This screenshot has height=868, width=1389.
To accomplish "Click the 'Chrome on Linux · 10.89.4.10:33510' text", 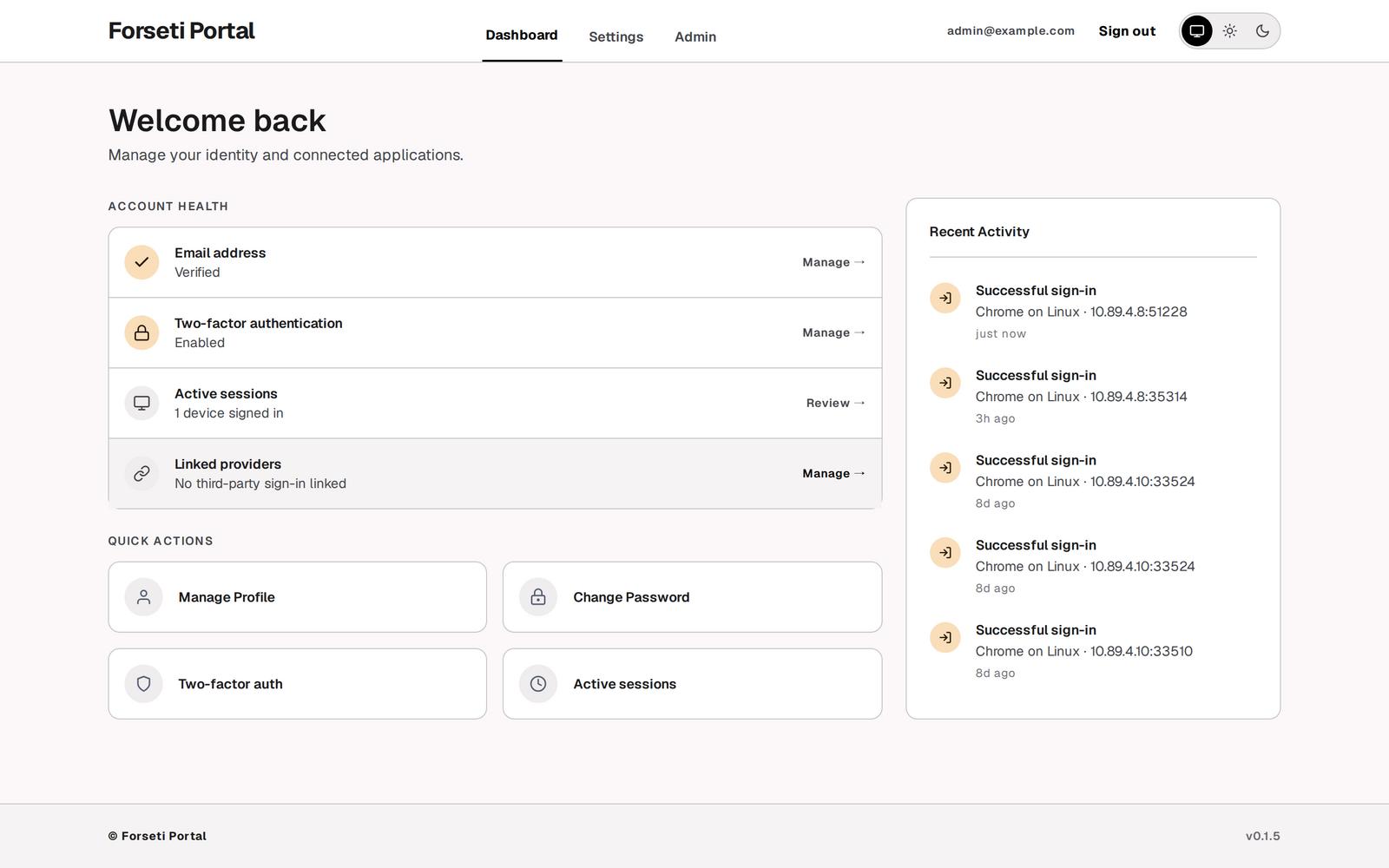I will pyautogui.click(x=1084, y=651).
